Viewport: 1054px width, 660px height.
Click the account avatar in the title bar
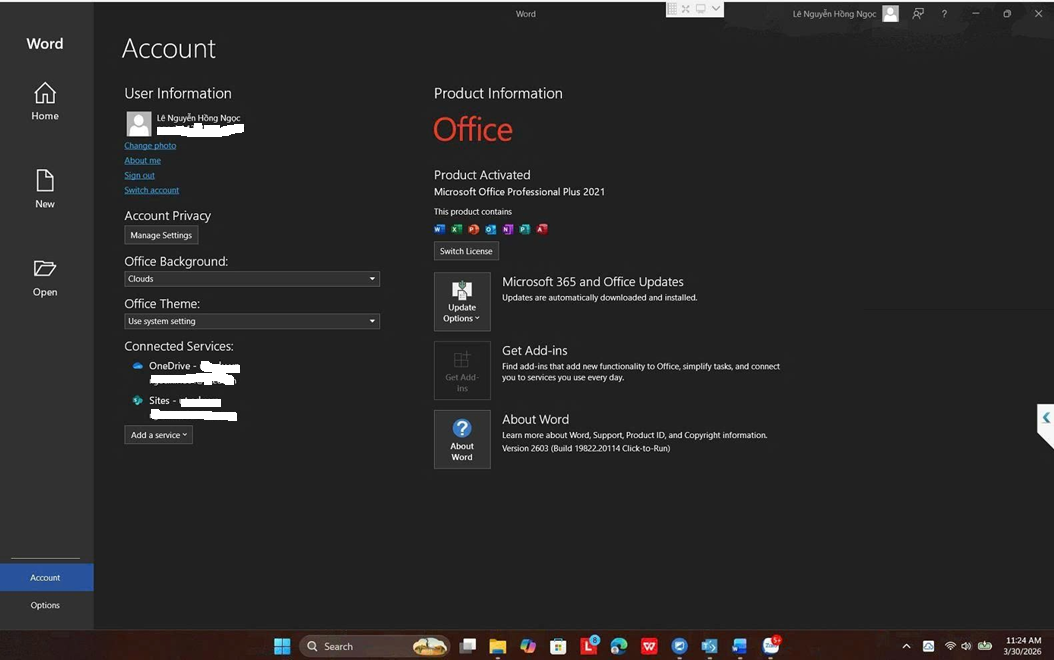[x=890, y=13]
